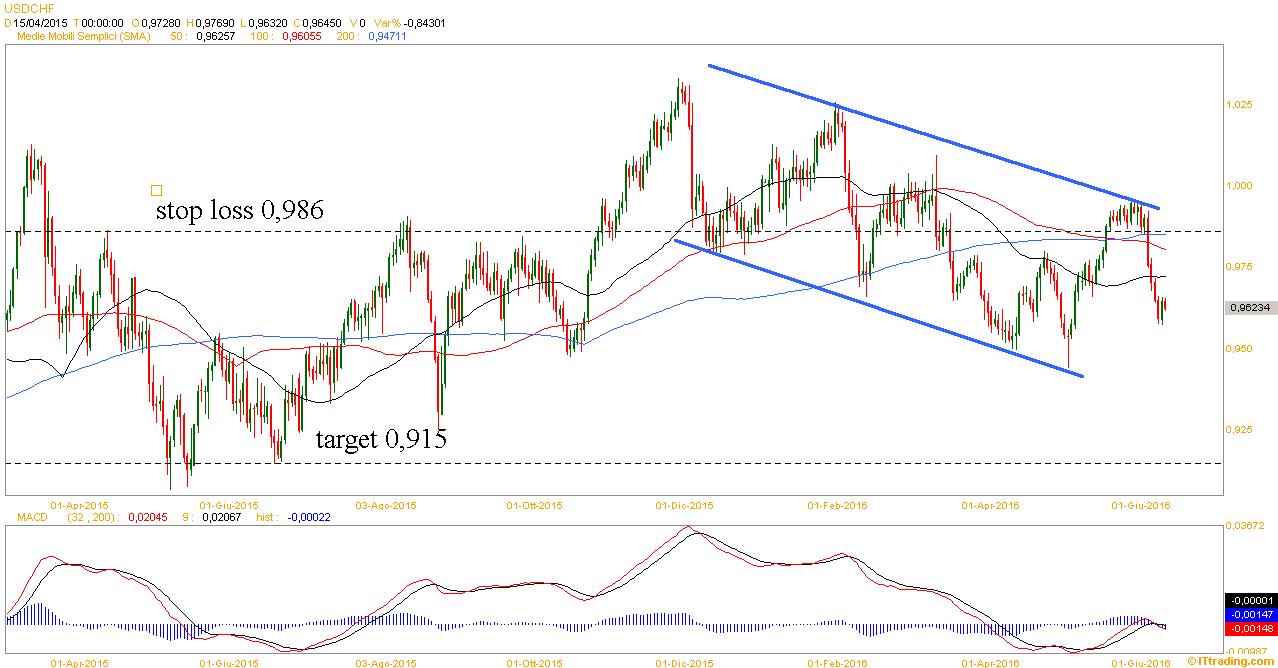The height and width of the screenshot is (668, 1278).
Task: Click the 01-Dic-2015 date marker on price chart axis
Action: (685, 506)
